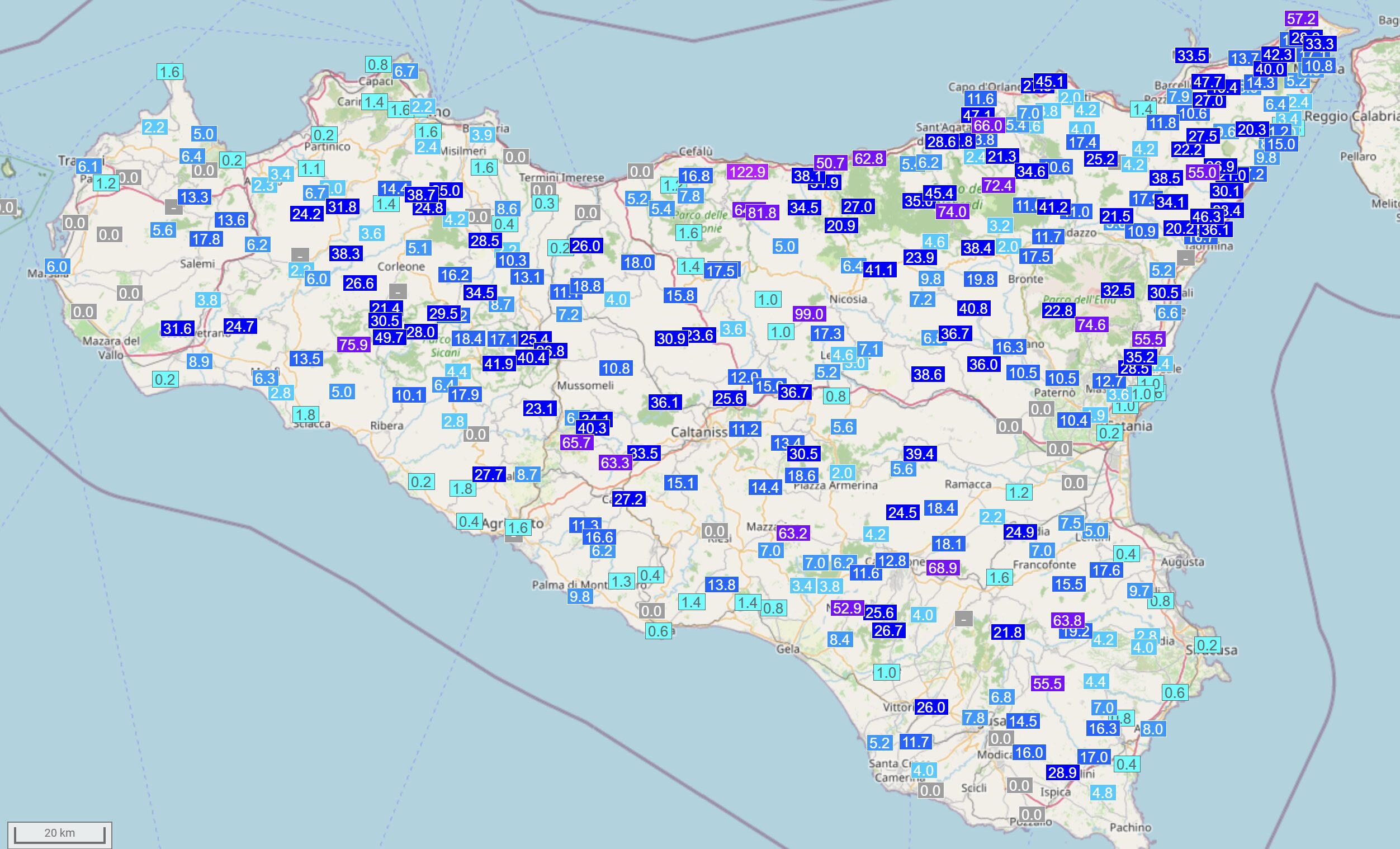The width and height of the screenshot is (1400, 849).
Task: Select the 30.9 dark blue marker
Action: 671,339
